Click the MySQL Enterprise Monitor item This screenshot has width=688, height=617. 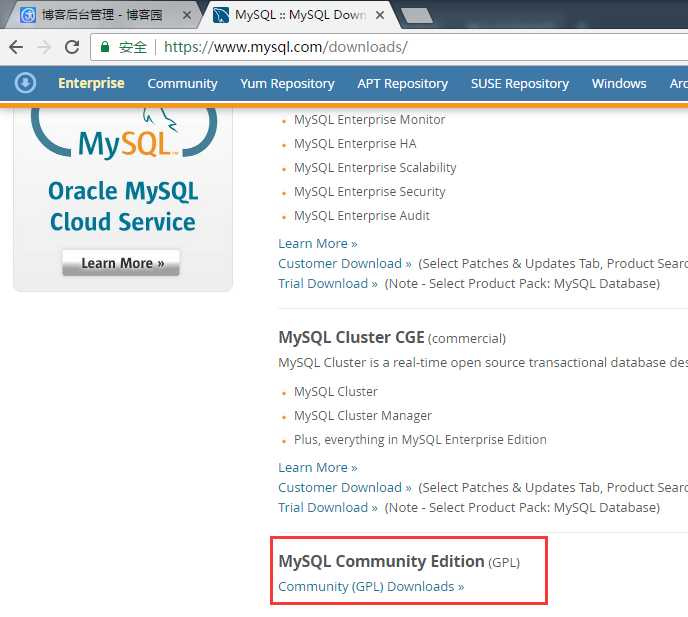[369, 119]
